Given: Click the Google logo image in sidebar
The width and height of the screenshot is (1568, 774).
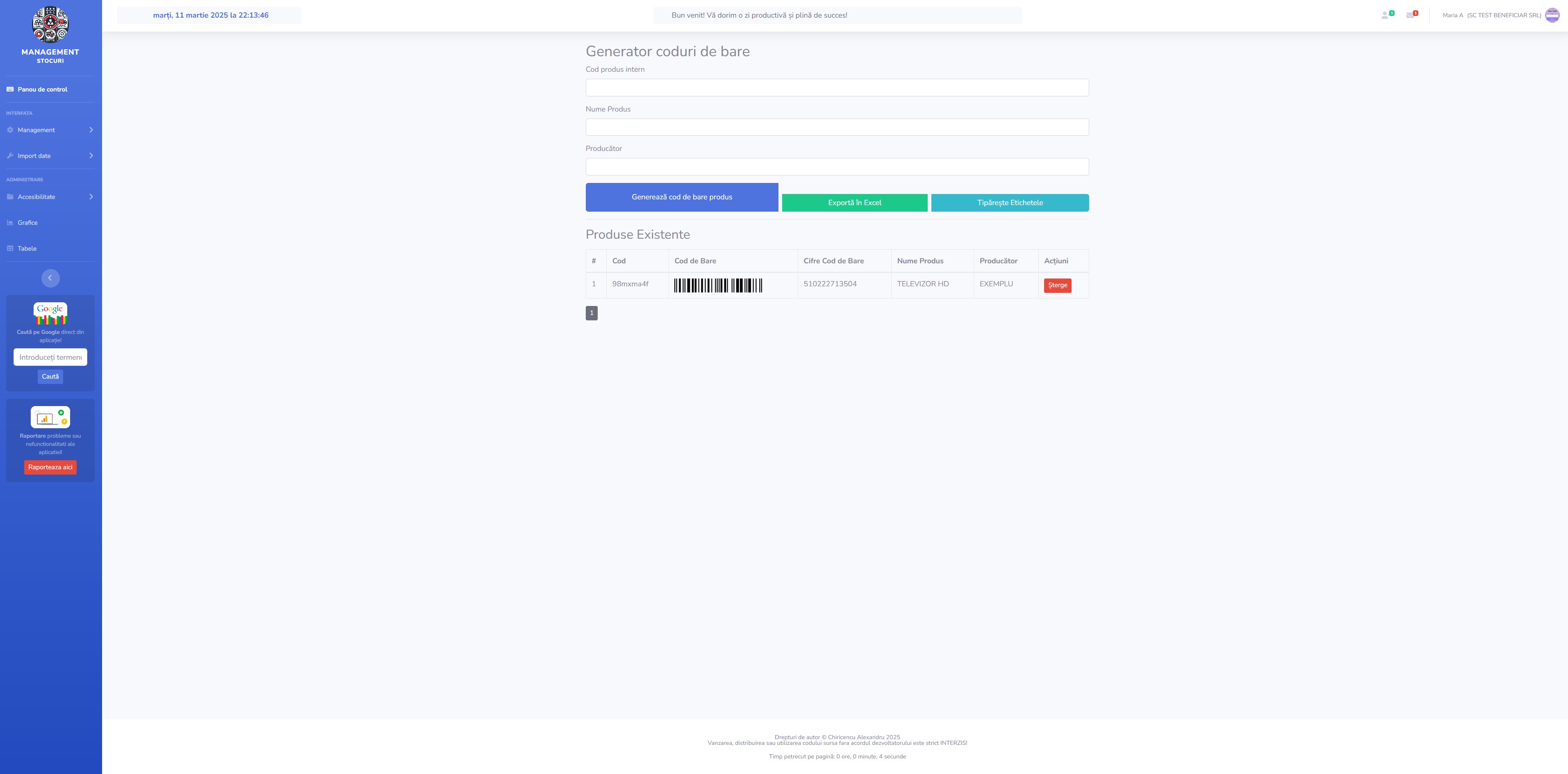Looking at the screenshot, I should [x=50, y=313].
